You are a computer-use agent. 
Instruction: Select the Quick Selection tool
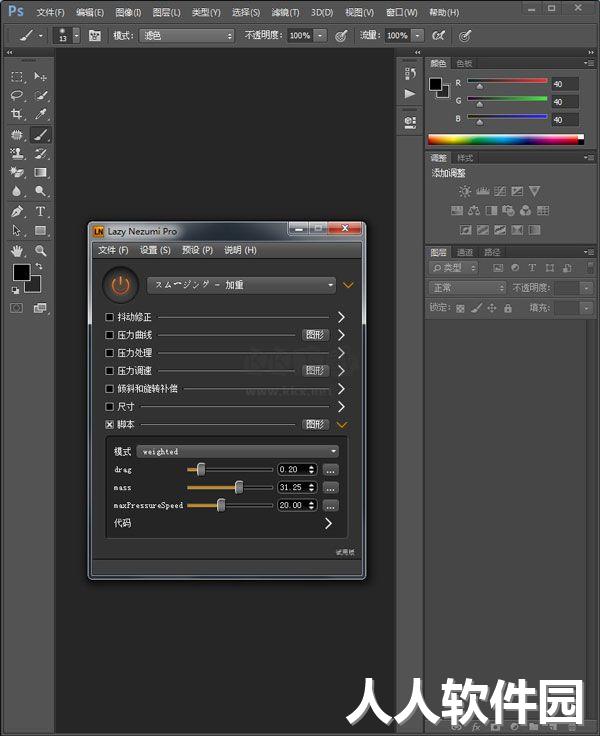(x=40, y=95)
